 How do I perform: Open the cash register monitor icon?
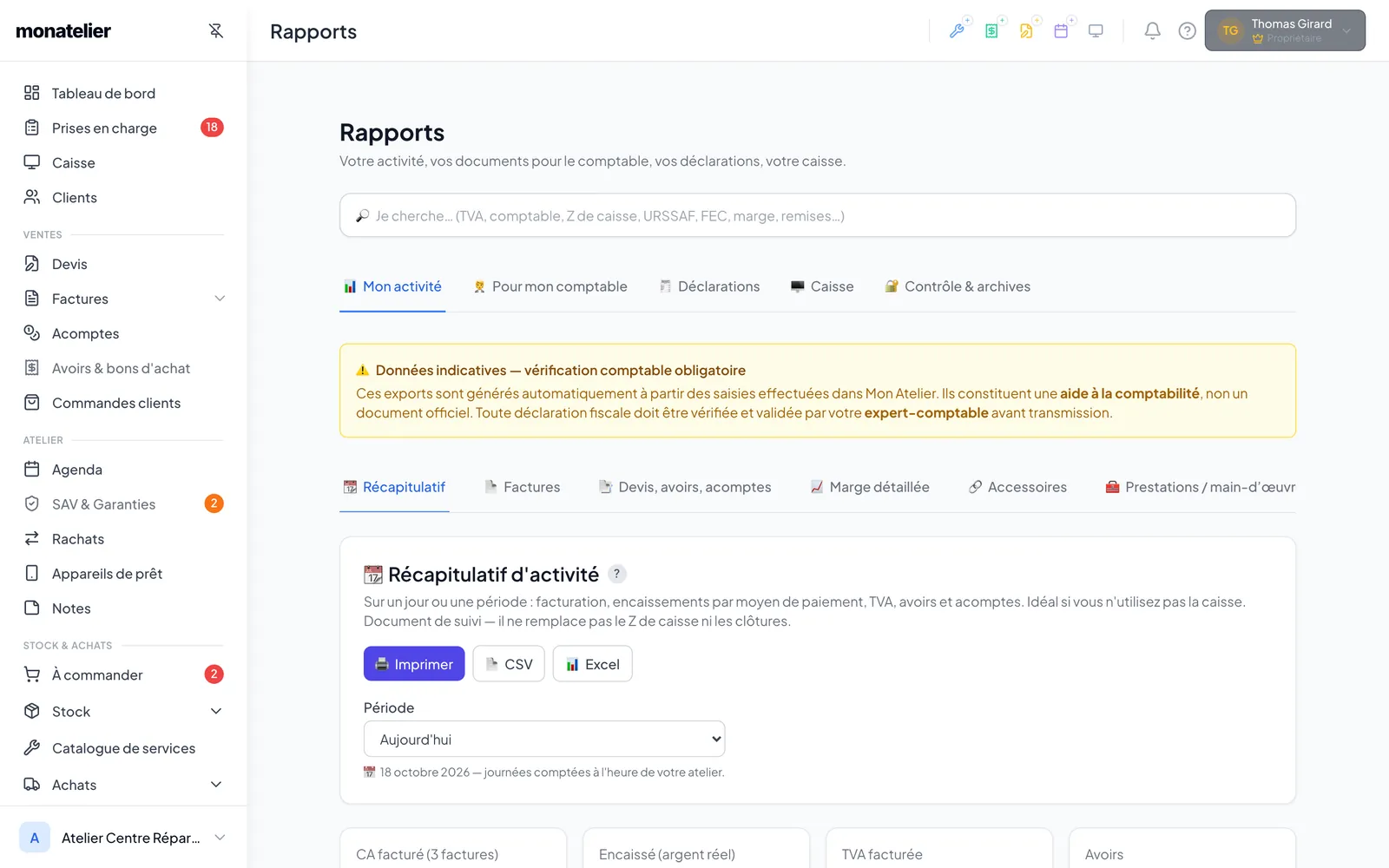coord(1096,31)
